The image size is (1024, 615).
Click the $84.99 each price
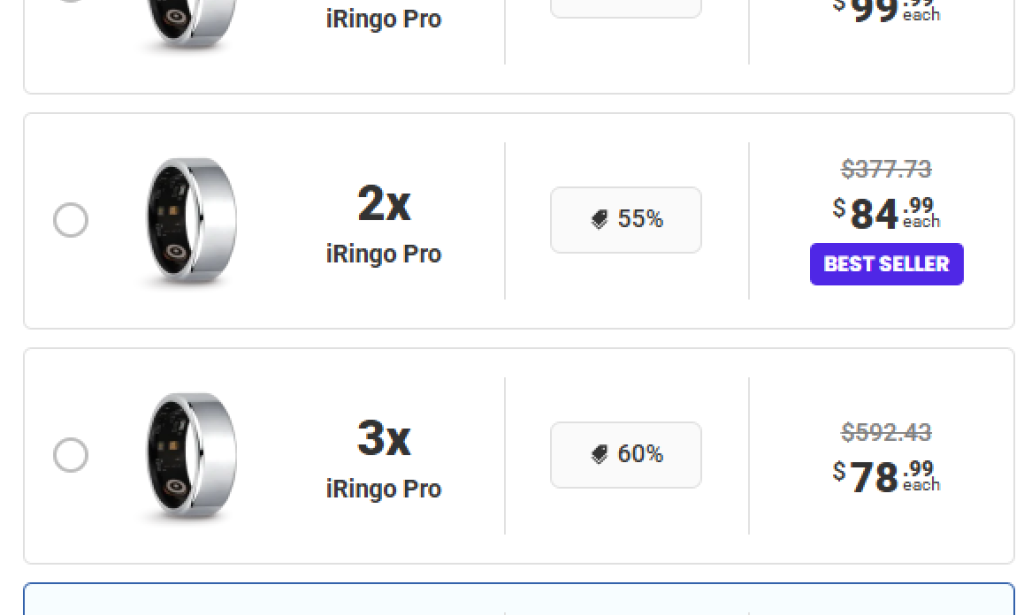(886, 213)
